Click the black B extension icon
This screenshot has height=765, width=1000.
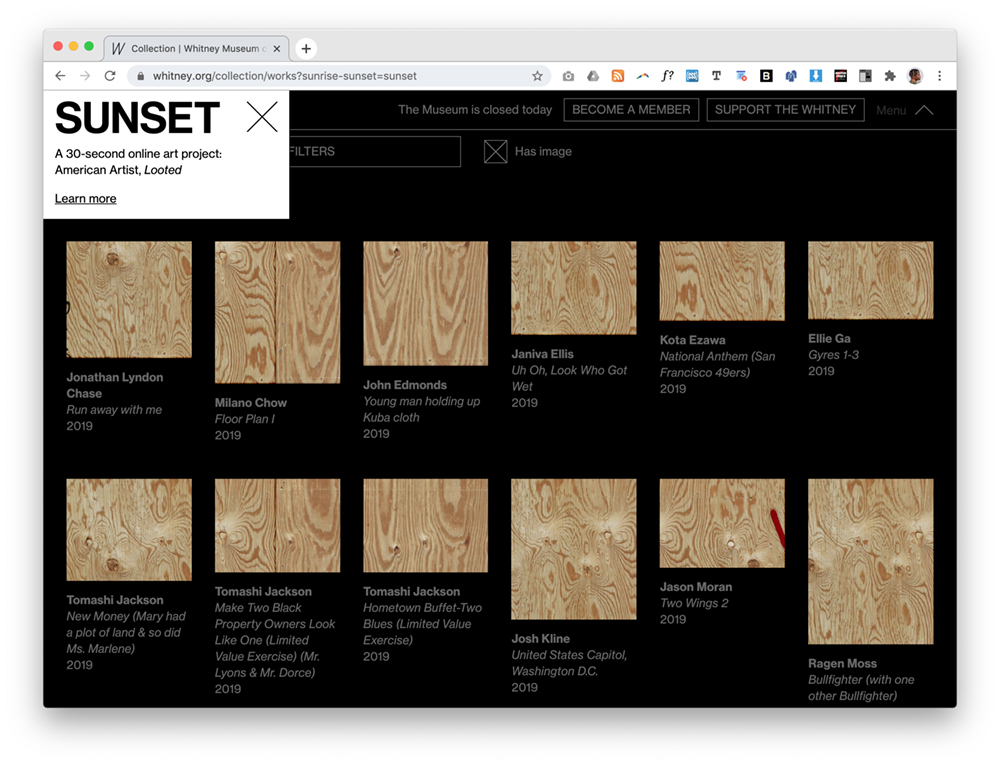(766, 76)
